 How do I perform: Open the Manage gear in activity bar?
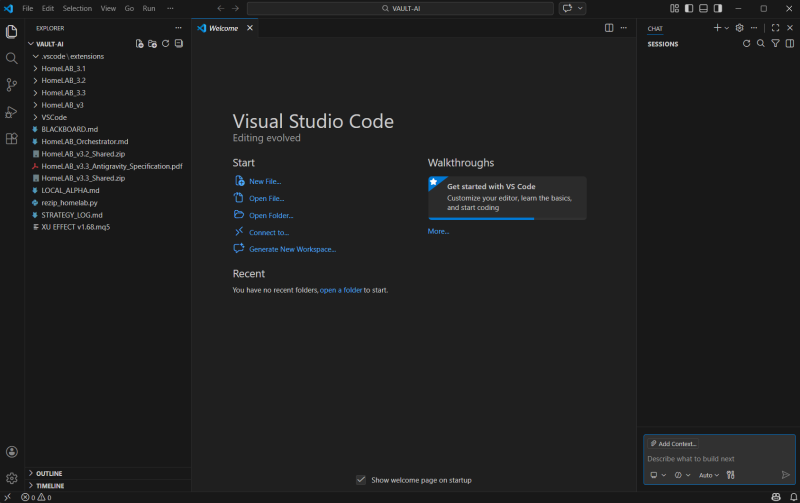point(11,478)
